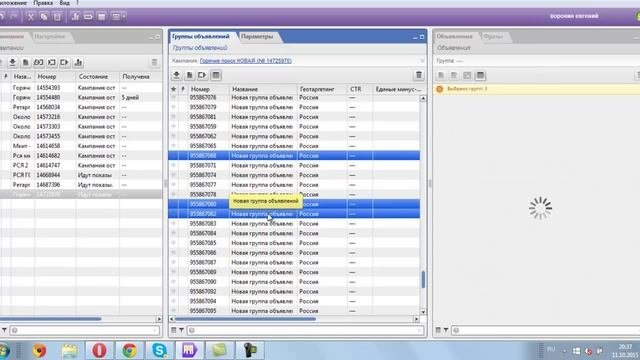Screen dimensions: 640x360
Task: Click the document icon in ad groups toolbar
Action: click(189, 75)
